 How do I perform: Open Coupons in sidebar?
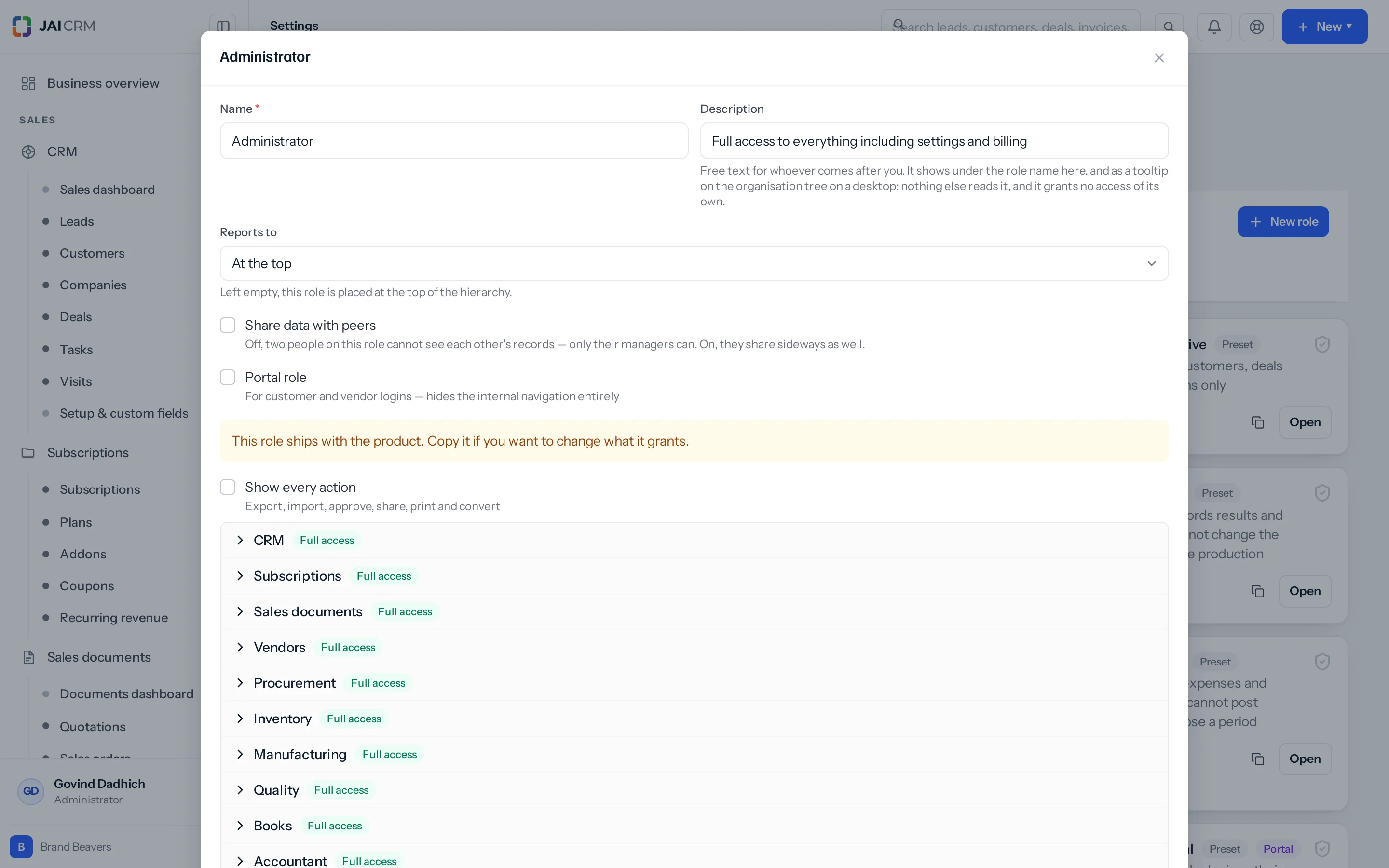point(87,586)
